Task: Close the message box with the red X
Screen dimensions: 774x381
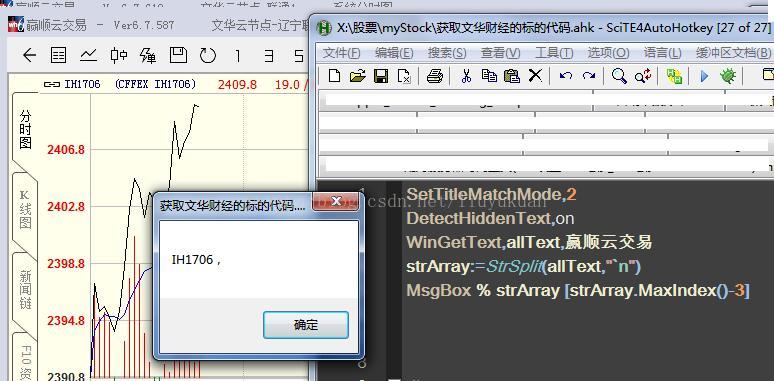Action: (x=336, y=201)
